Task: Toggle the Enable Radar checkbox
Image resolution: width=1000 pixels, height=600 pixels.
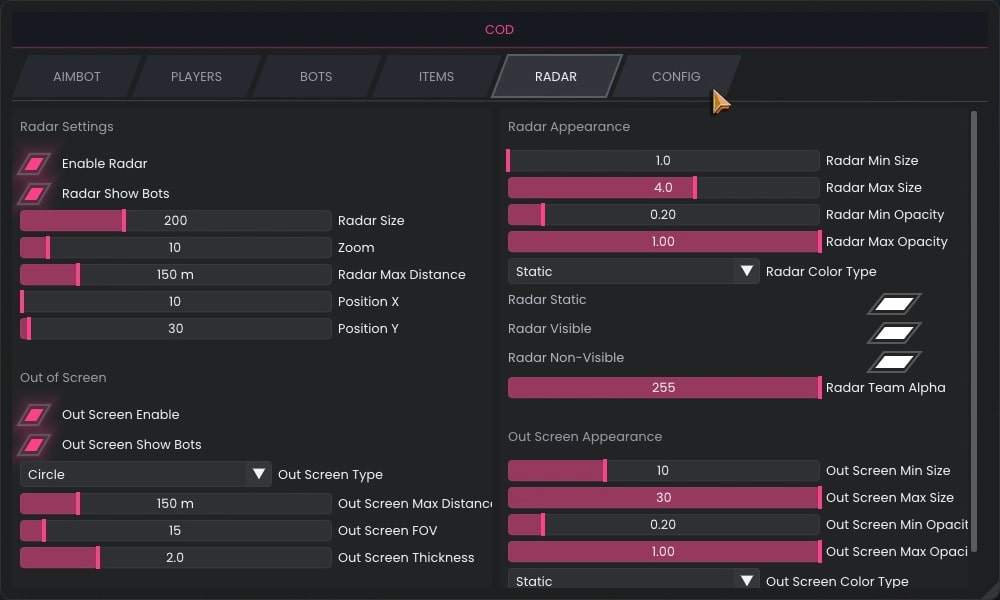Action: click(36, 163)
